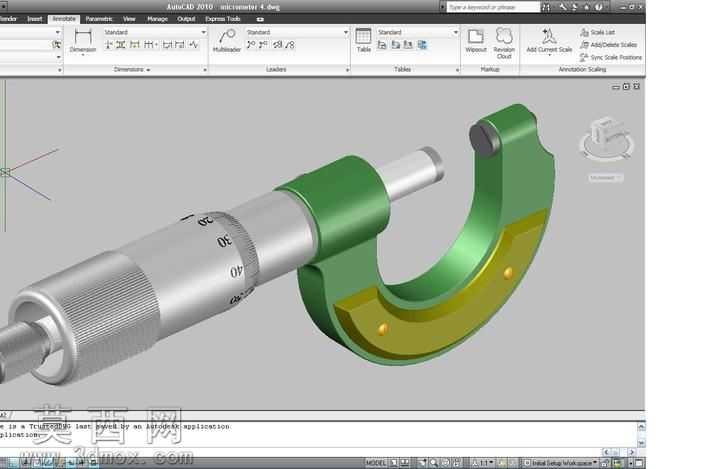
Task: Click the Help question mark icon in title bar
Action: pos(598,7)
